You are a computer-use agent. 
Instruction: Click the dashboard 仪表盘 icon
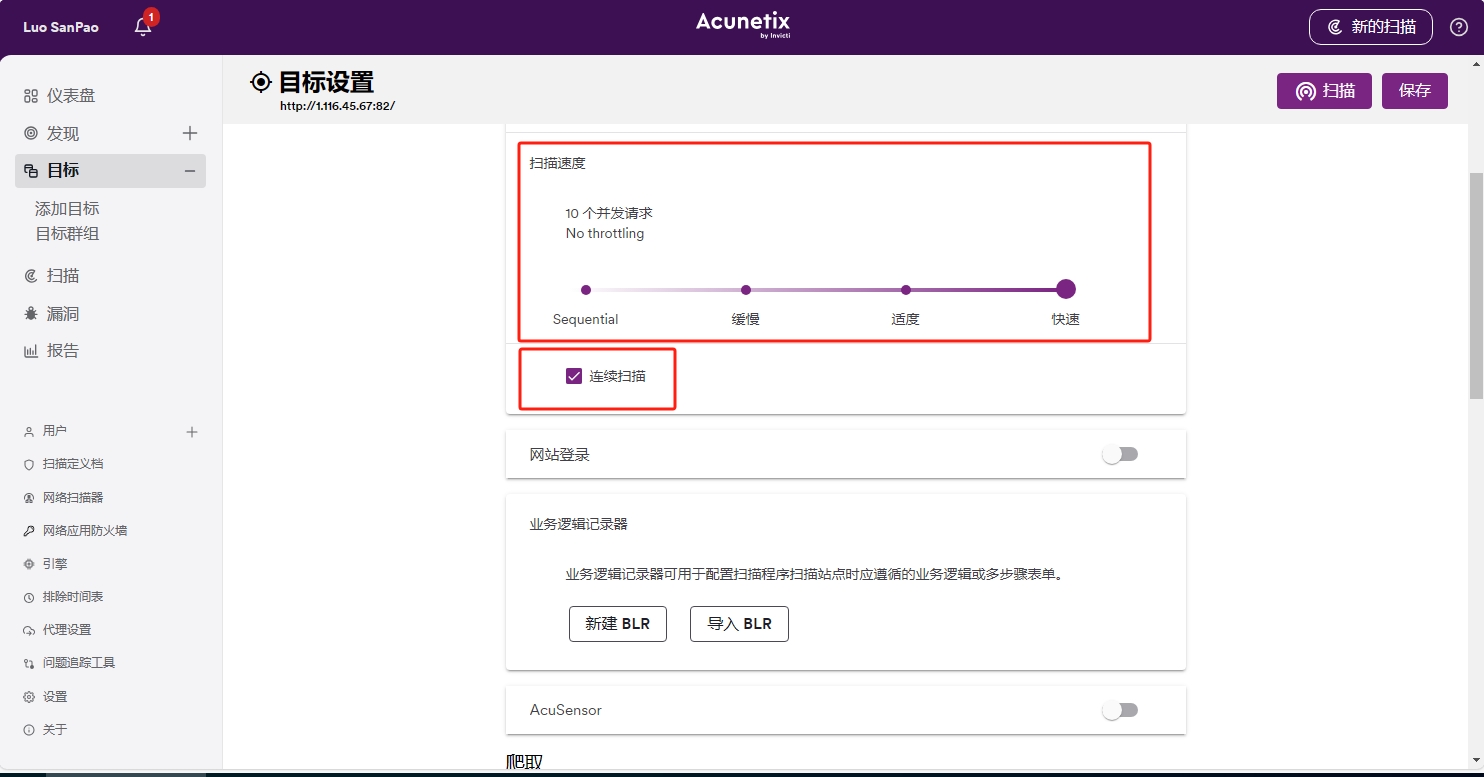(x=31, y=96)
